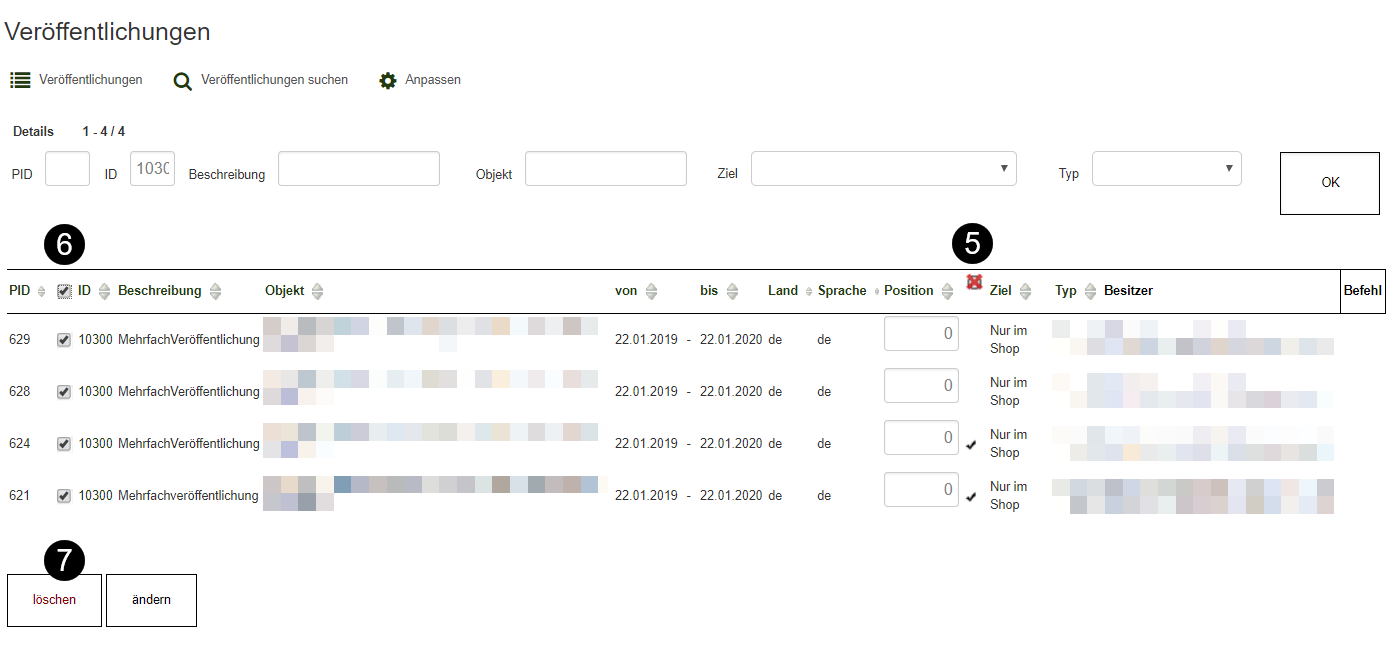Click the Beschreibung filter input field
The image size is (1391, 650).
pyautogui.click(x=358, y=169)
